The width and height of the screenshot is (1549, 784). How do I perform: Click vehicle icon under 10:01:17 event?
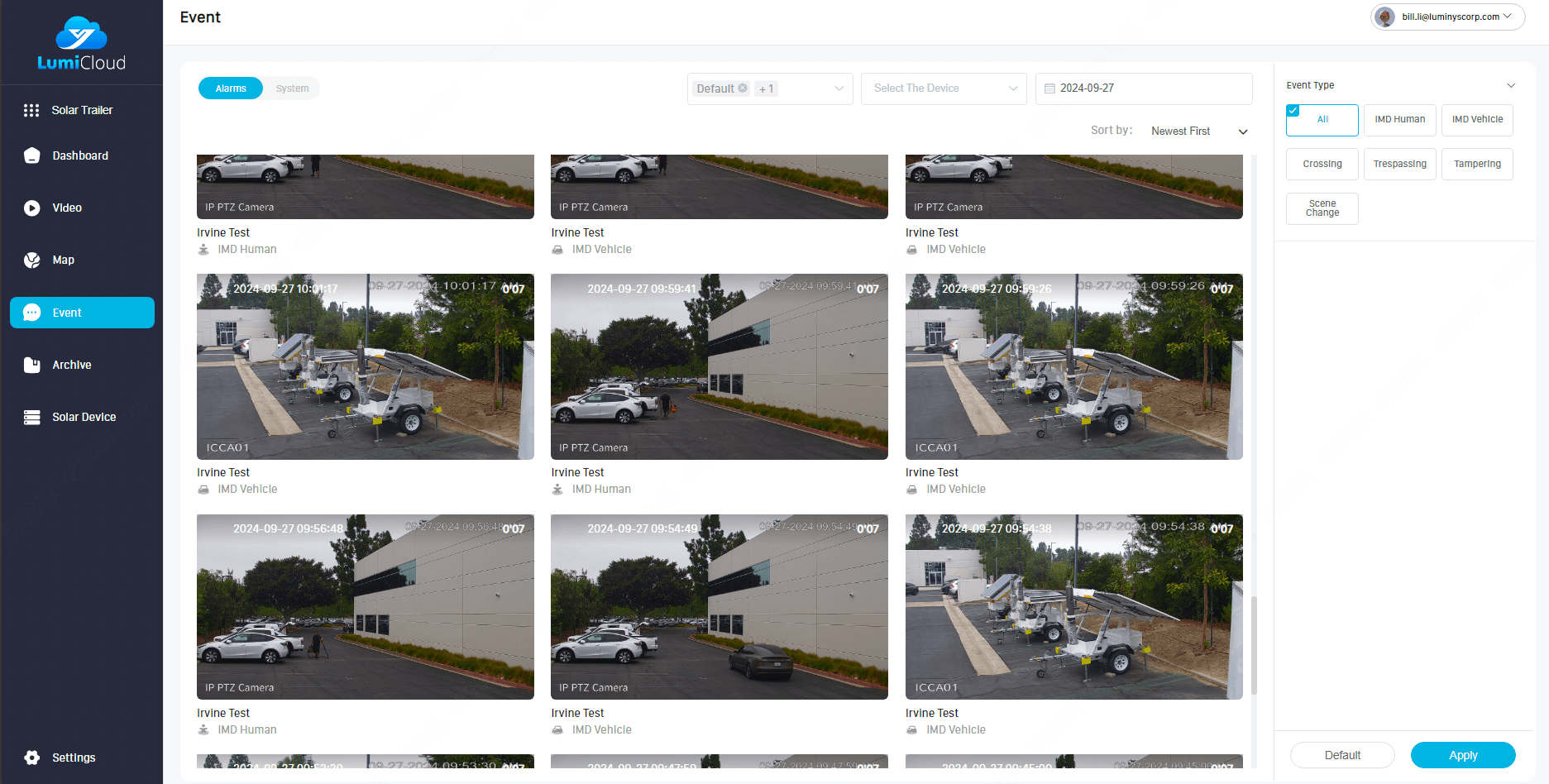(203, 490)
